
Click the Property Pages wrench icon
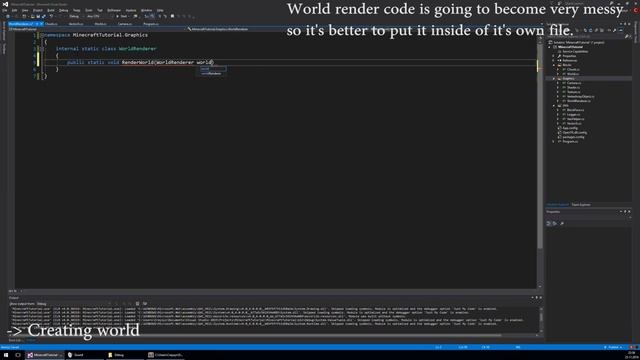[x=562, y=223]
